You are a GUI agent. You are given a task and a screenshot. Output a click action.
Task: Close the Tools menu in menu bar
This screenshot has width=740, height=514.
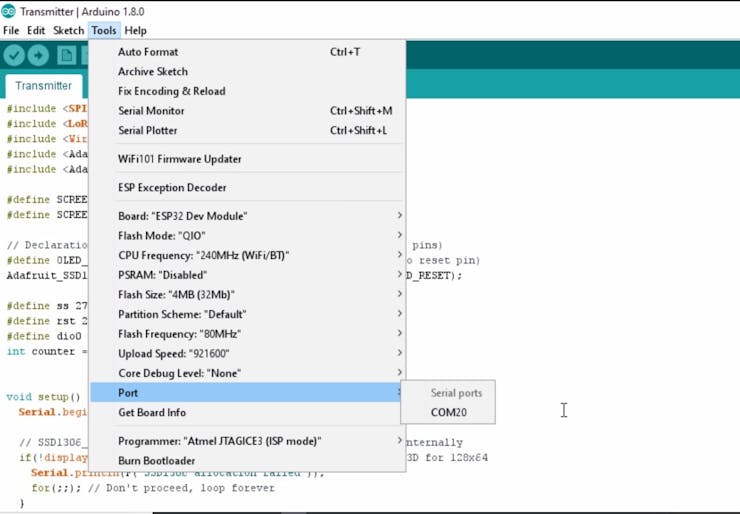pos(104,31)
